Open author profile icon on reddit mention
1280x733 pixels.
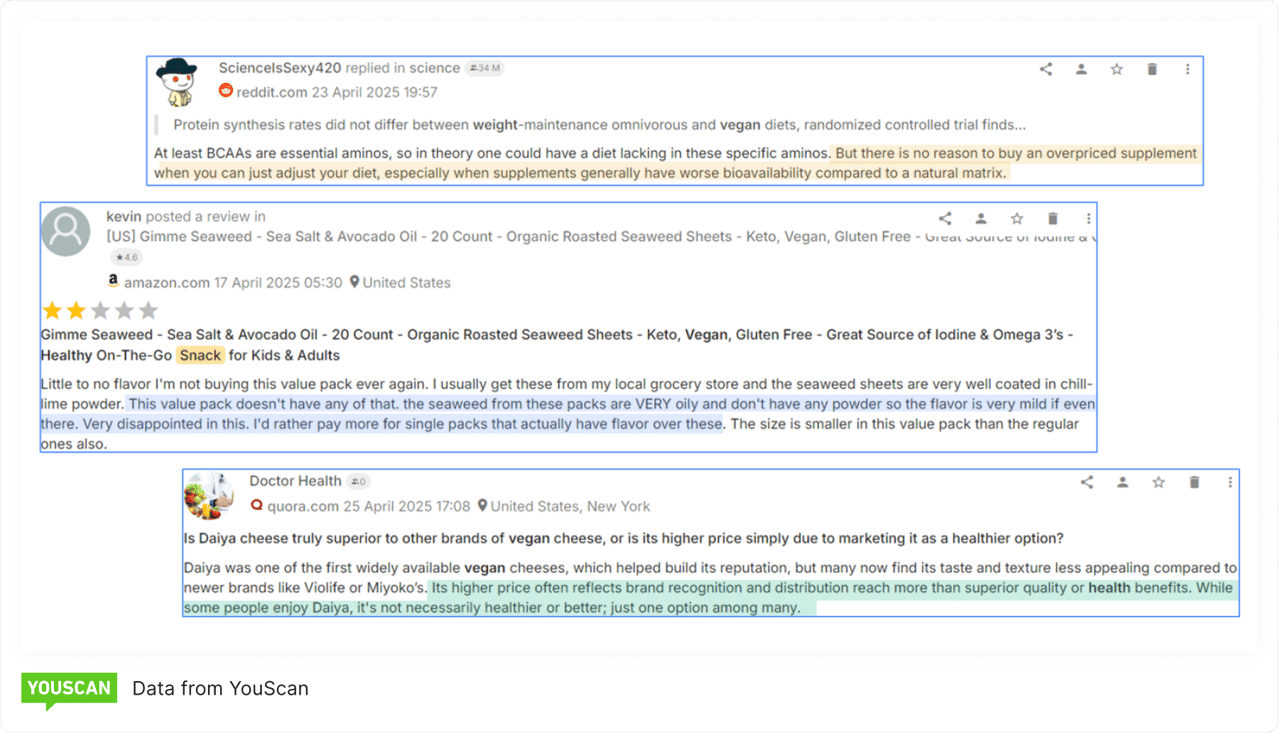tap(1081, 69)
